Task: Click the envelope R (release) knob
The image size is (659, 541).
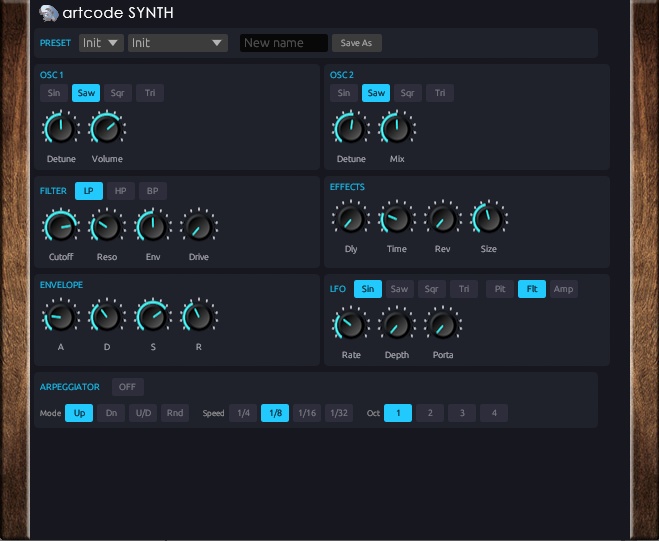Action: [x=199, y=317]
